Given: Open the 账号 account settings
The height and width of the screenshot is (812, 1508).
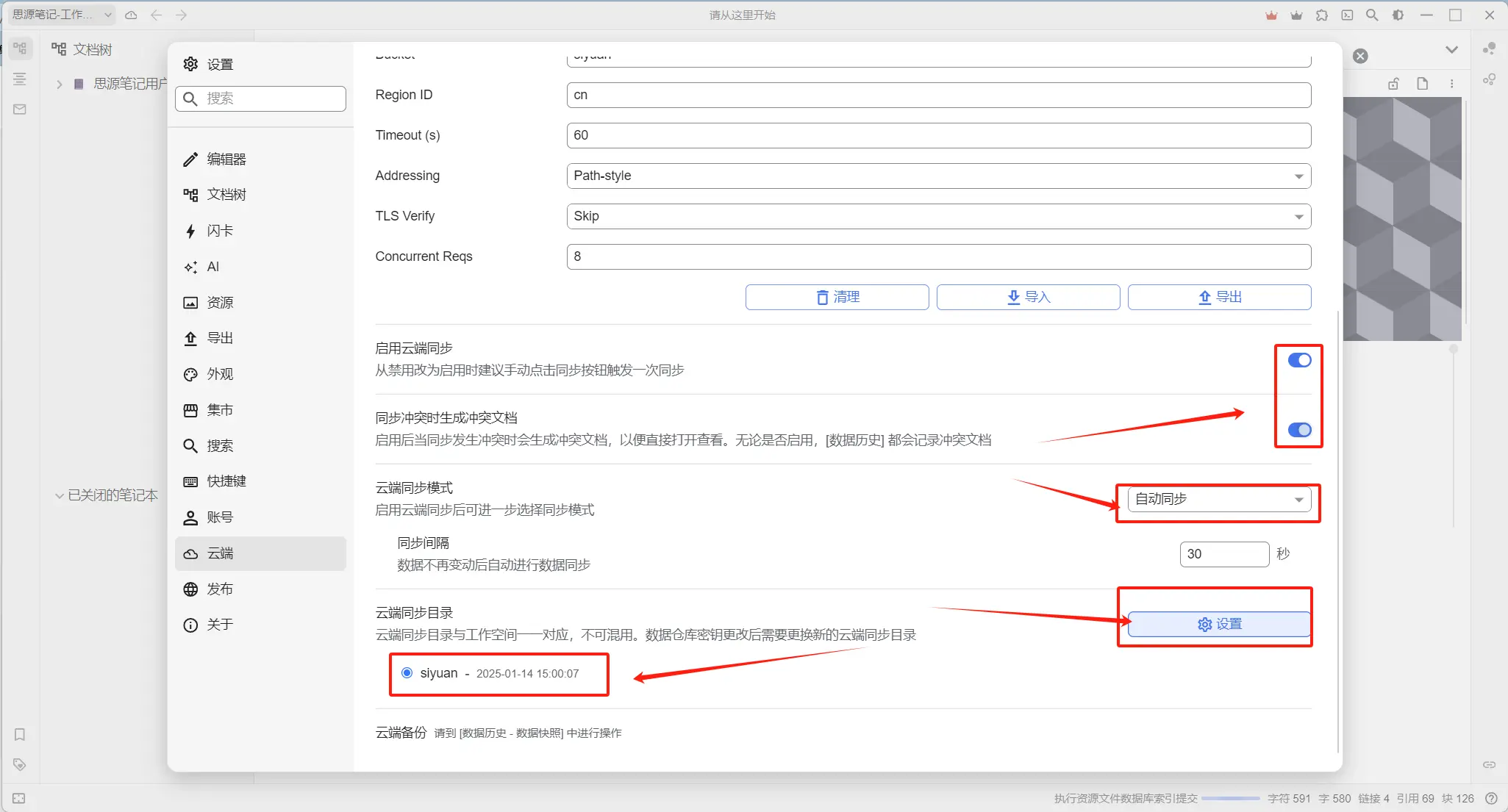Looking at the screenshot, I should point(260,517).
